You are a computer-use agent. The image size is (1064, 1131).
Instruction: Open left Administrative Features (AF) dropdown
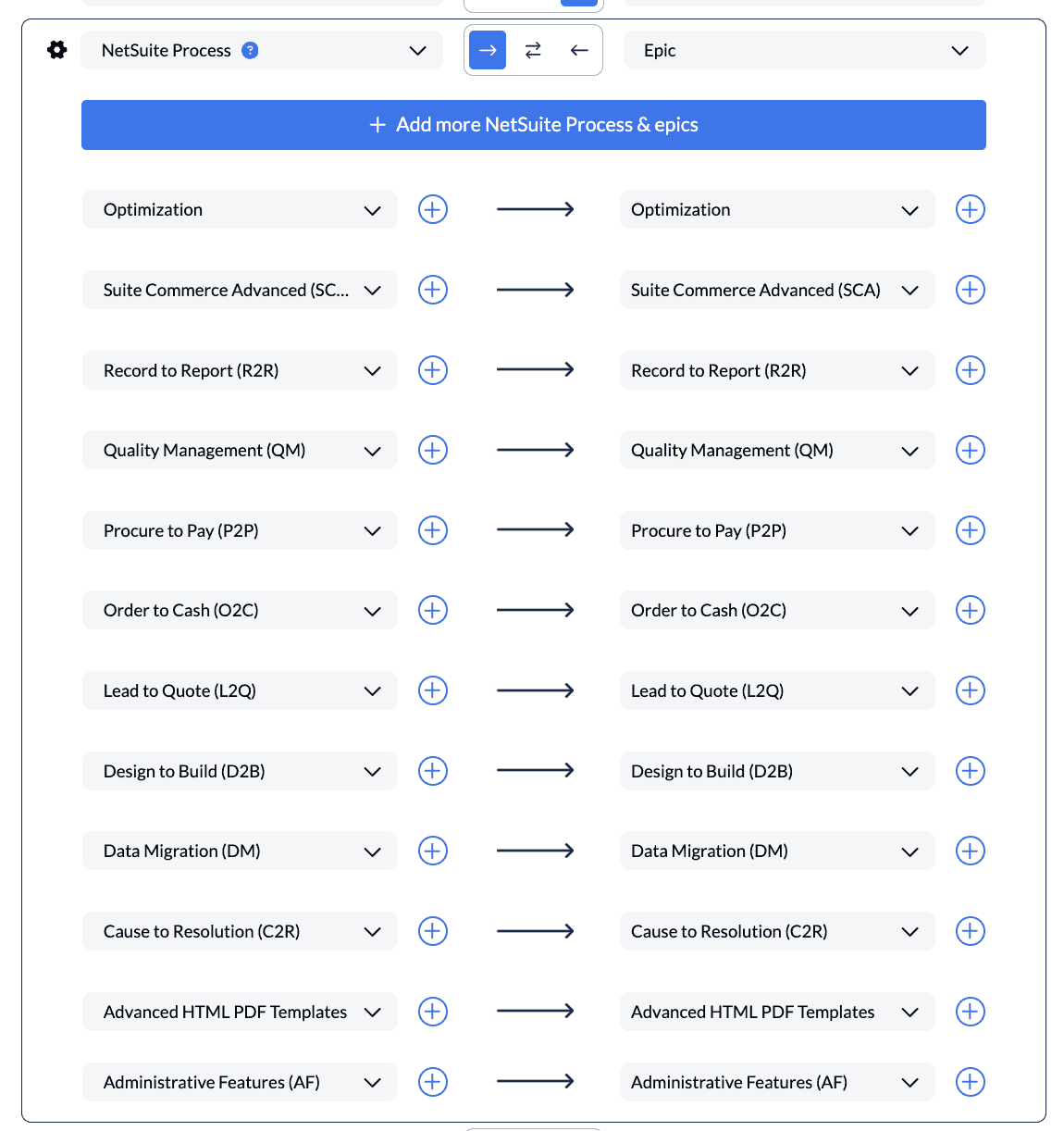coord(240,1082)
